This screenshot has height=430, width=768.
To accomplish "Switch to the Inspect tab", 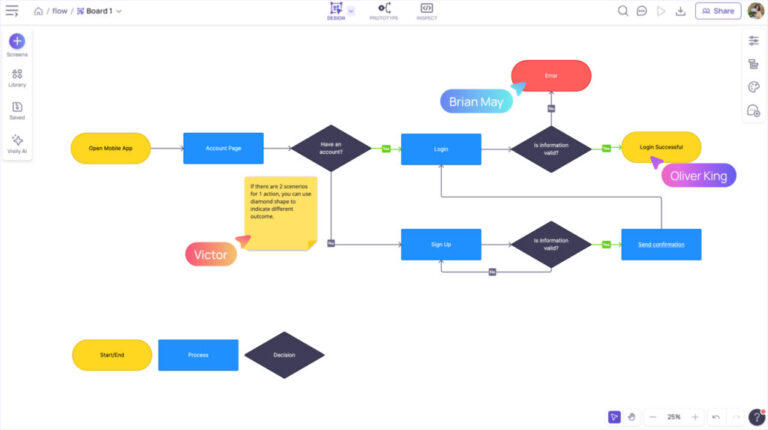I will (x=427, y=11).
